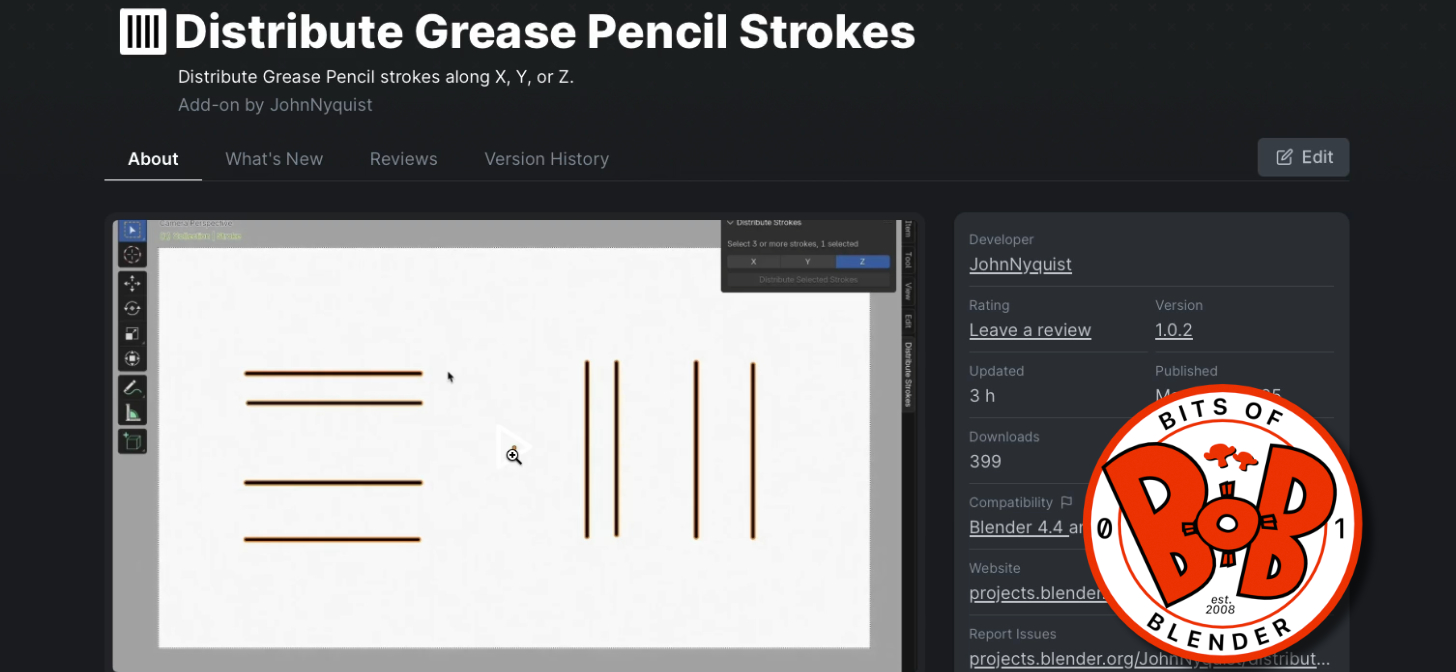
Task: Switch to the Reviews tab
Action: tap(404, 159)
